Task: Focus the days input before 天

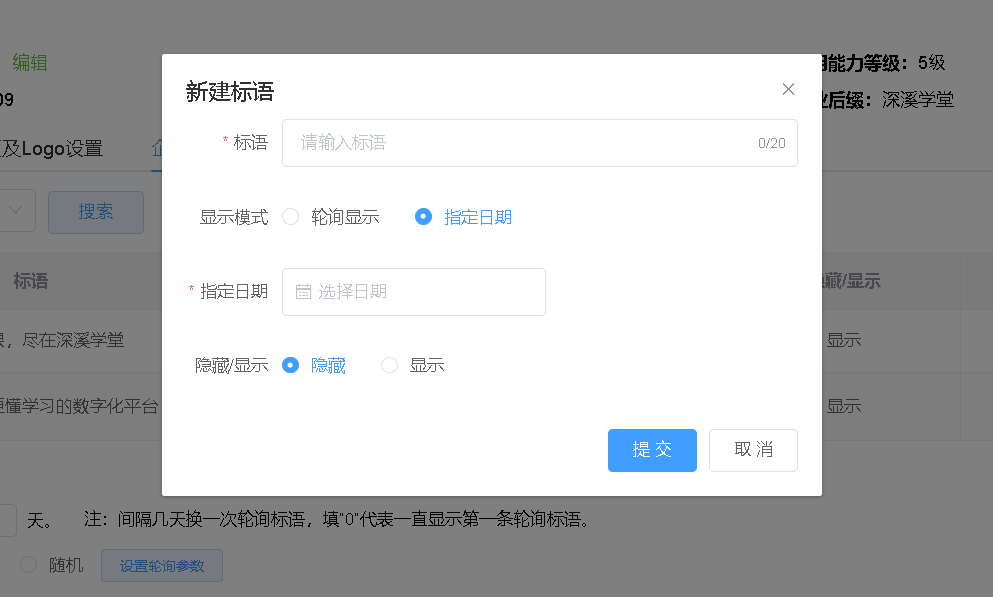Action: tap(6, 520)
